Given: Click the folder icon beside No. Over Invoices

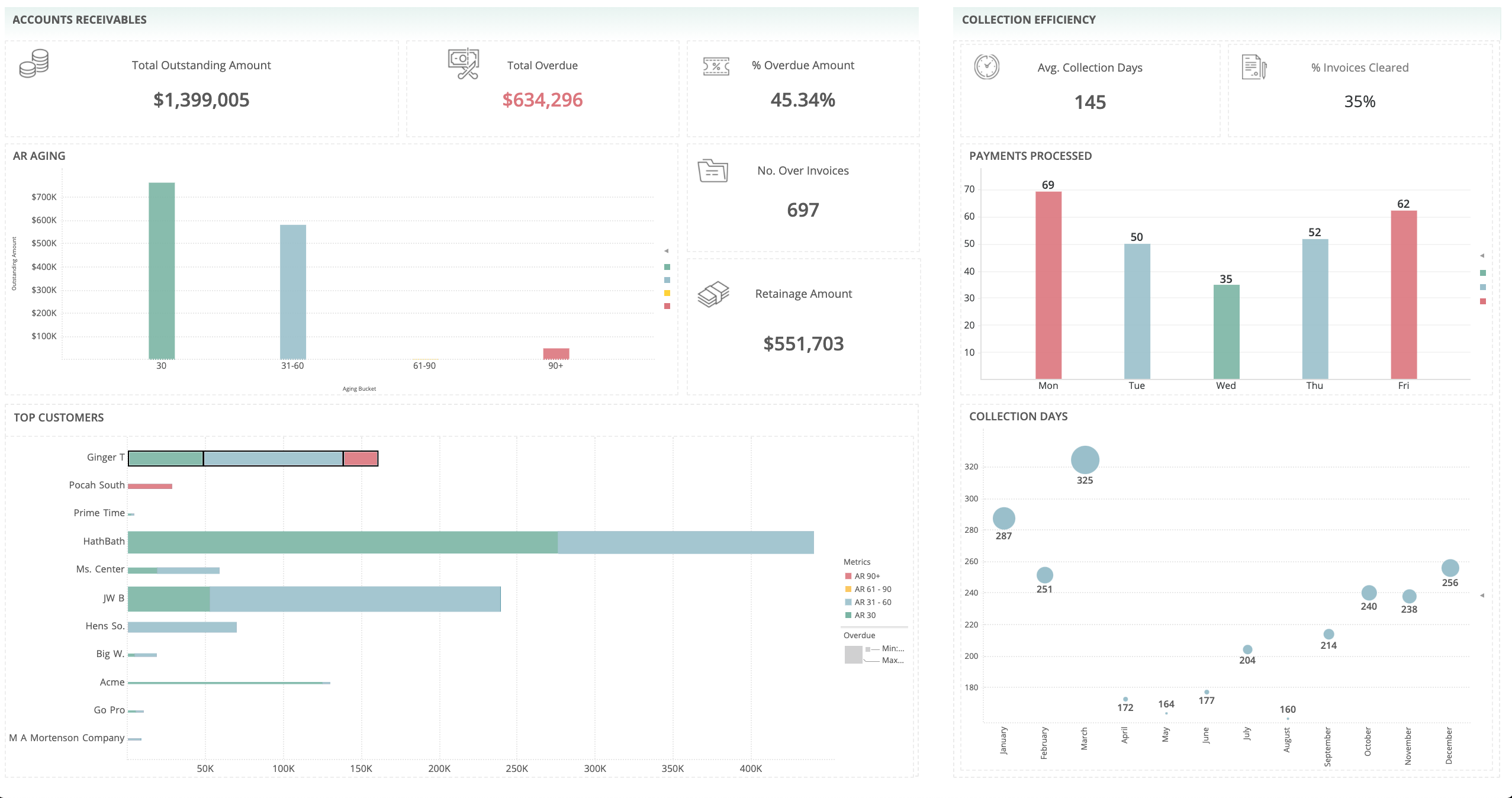Looking at the screenshot, I should tap(713, 171).
